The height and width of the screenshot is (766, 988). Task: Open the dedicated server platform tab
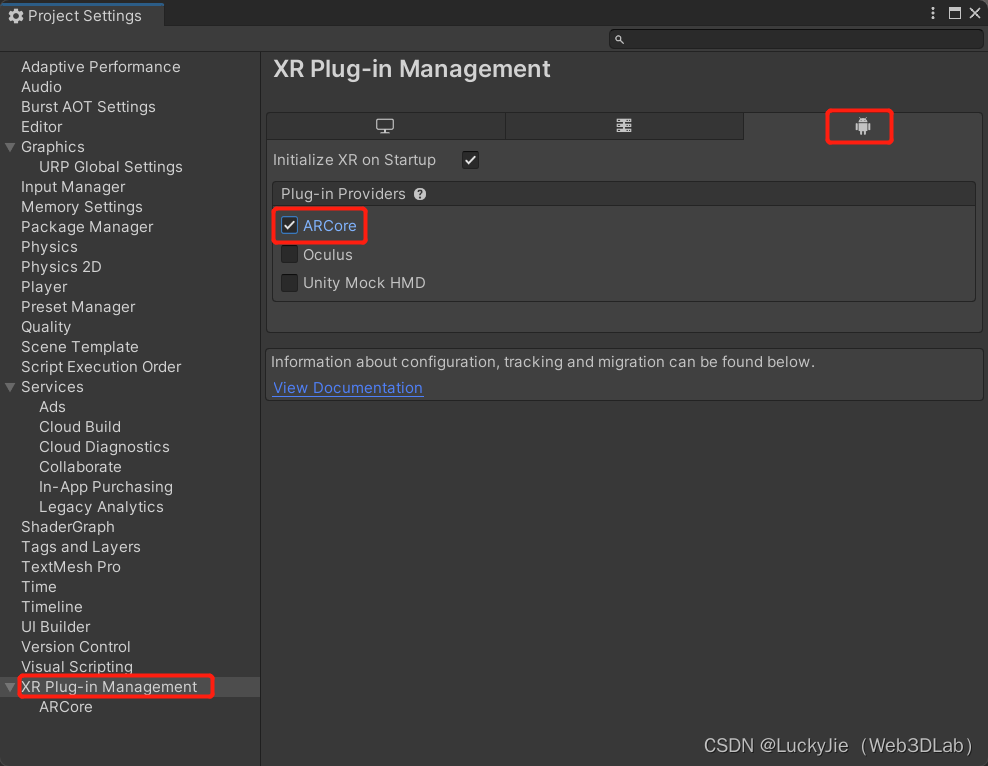coord(624,126)
